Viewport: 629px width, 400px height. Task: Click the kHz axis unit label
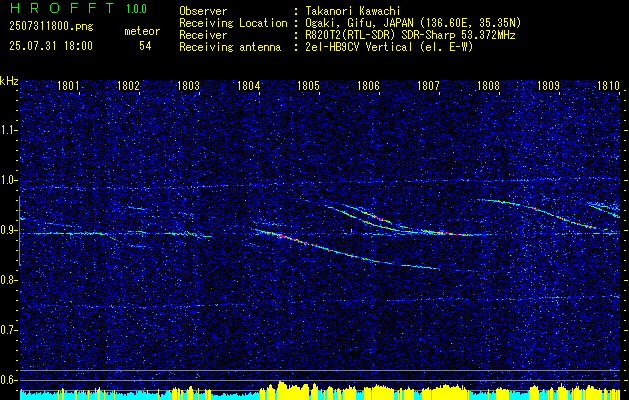9,81
